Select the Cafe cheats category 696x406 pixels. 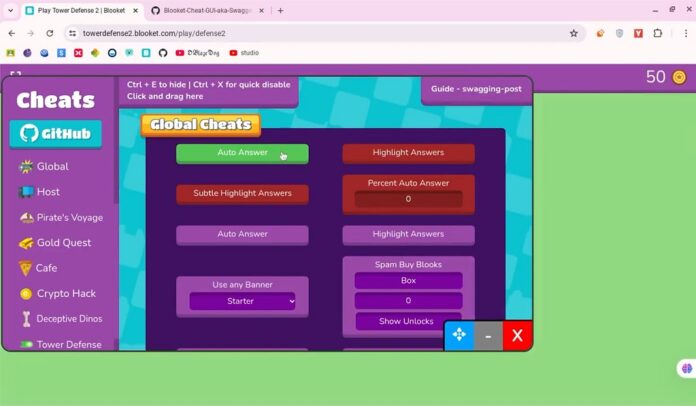coord(46,268)
